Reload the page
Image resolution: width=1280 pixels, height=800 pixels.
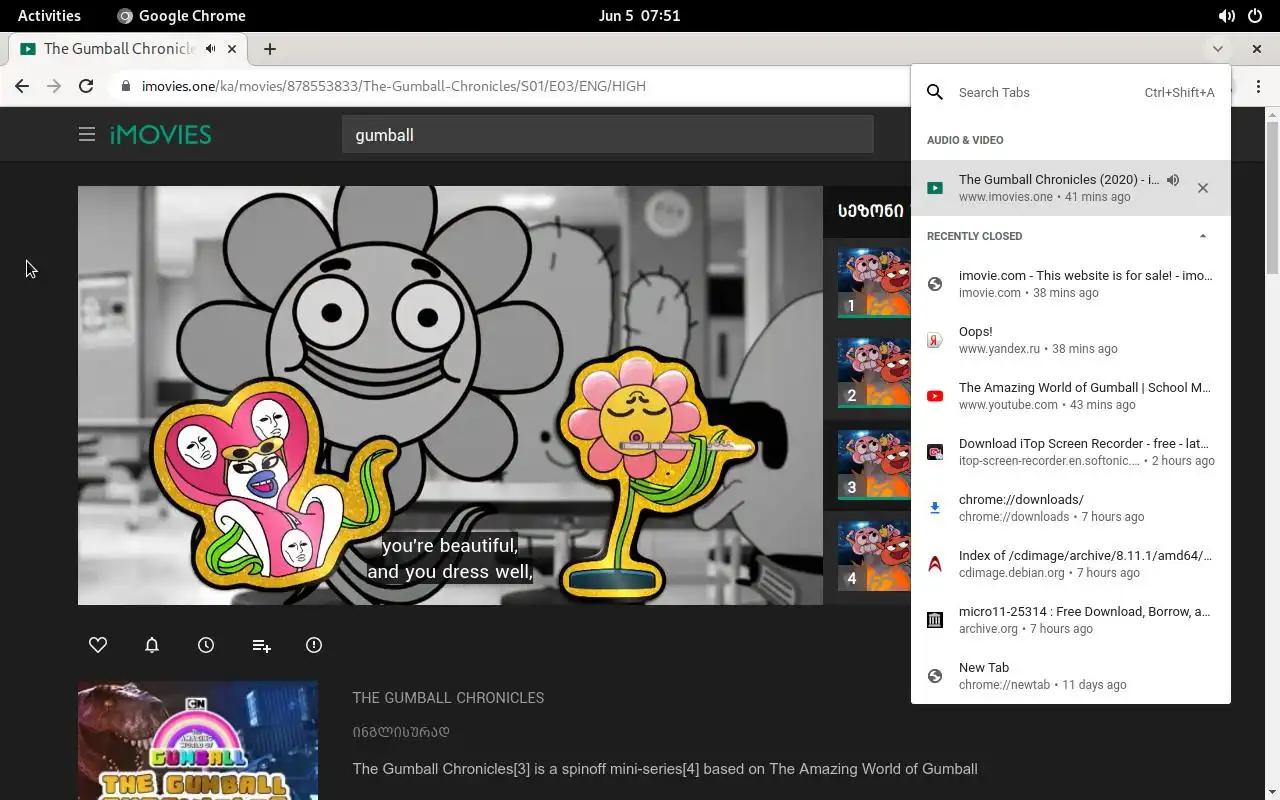point(86,86)
